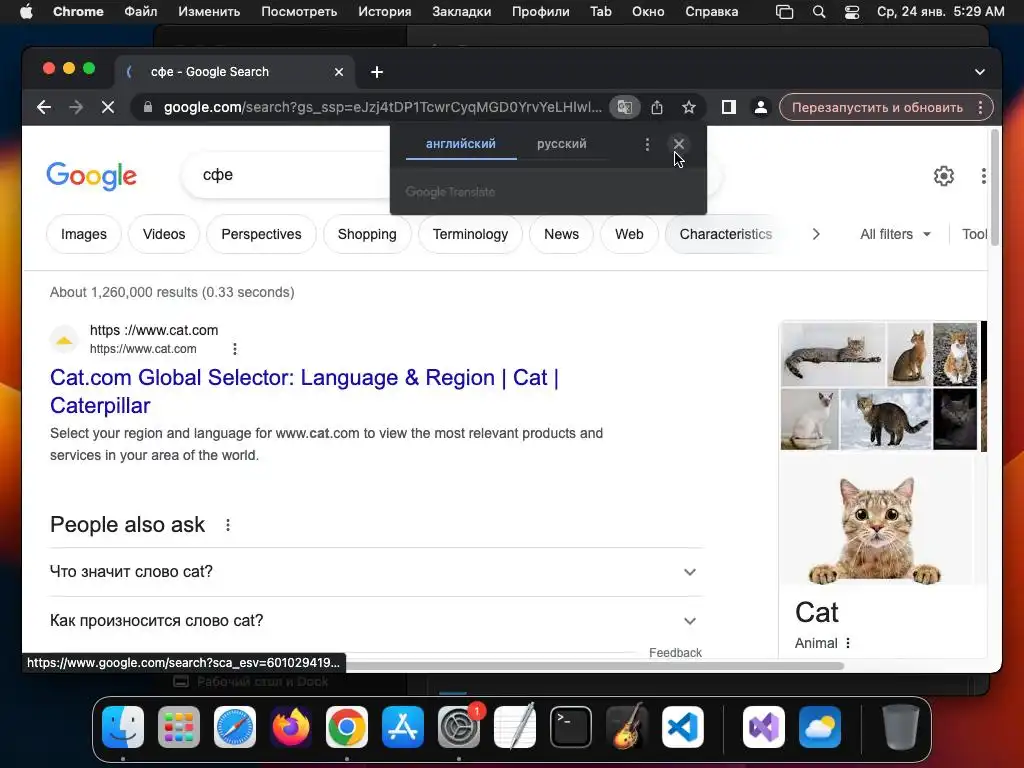This screenshot has height=768, width=1024.
Task: Expand 'Как произносится слово cat?' question
Action: (376, 620)
